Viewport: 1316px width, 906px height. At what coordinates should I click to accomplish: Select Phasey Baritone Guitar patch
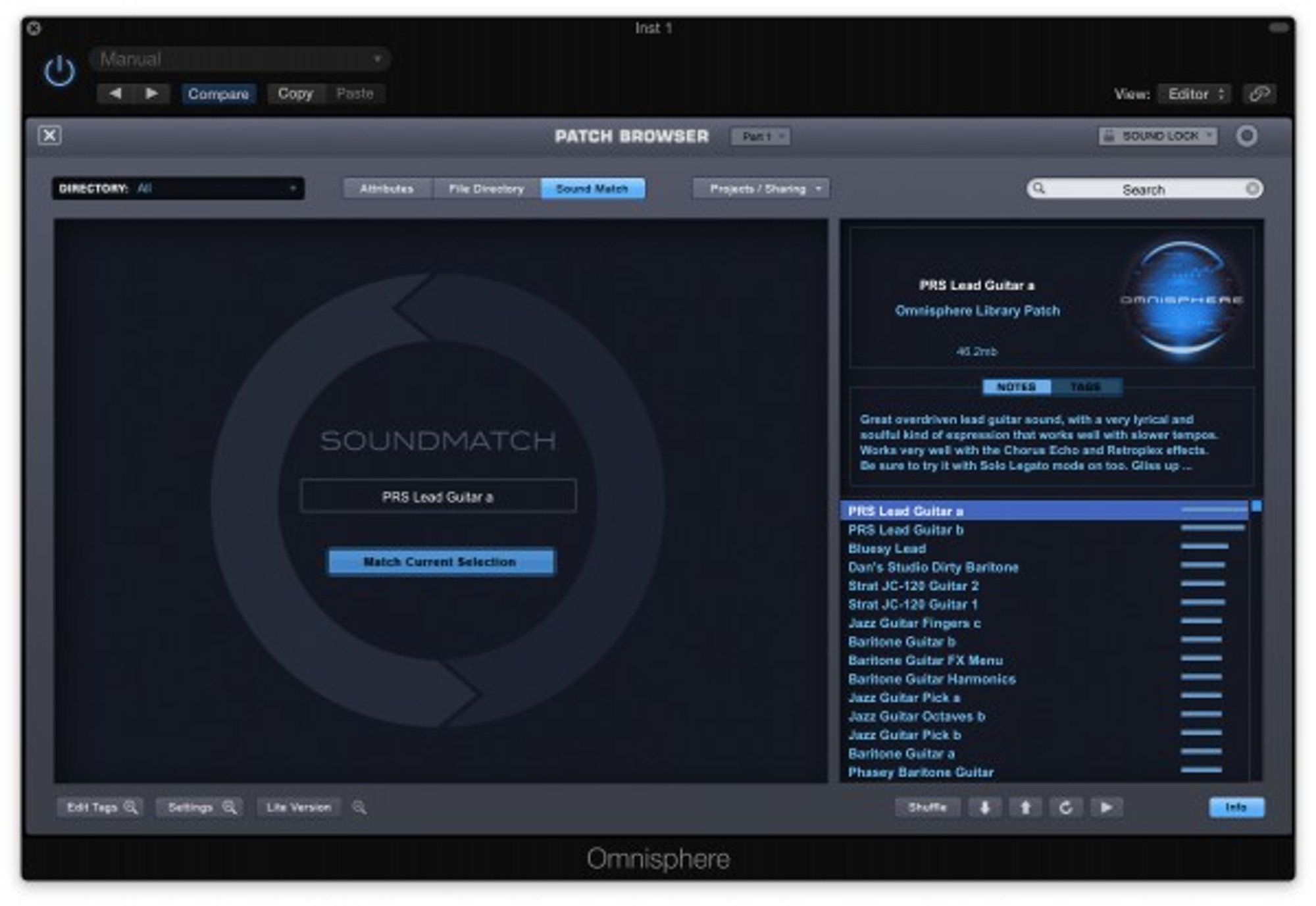coord(1044,772)
